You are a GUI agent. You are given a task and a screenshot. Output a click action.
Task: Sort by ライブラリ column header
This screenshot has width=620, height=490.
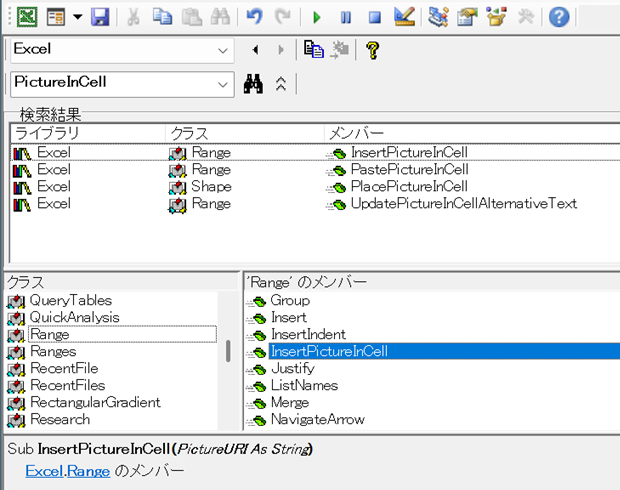click(88, 133)
